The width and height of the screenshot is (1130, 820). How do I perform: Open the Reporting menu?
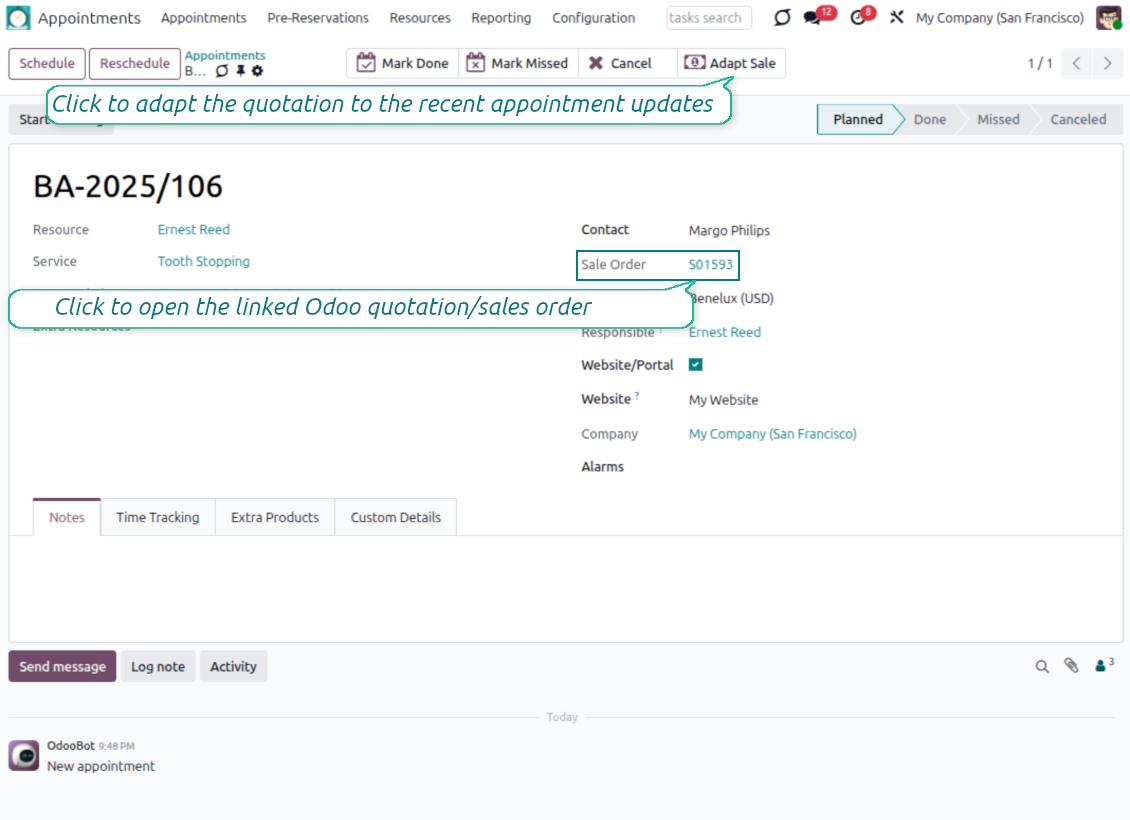[x=501, y=18]
